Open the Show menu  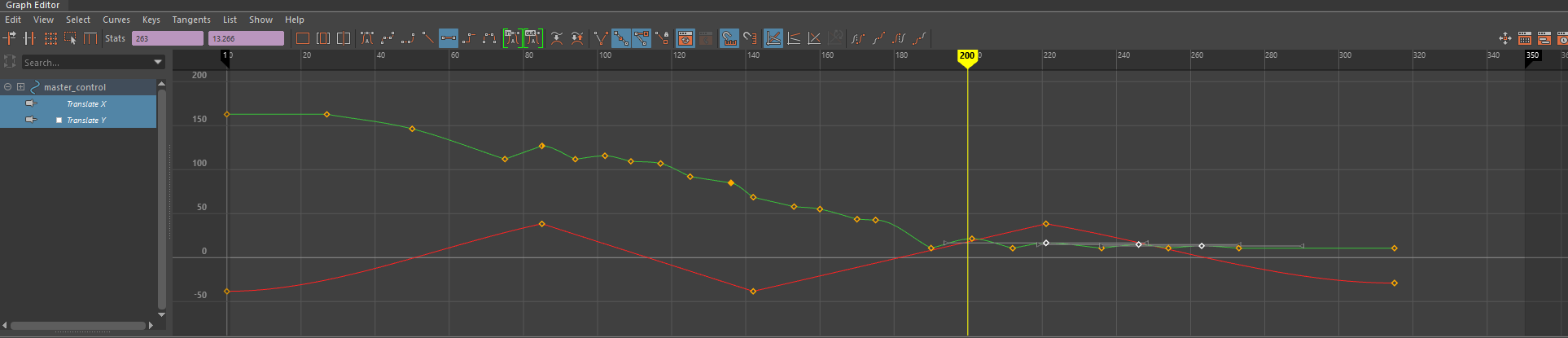261,20
